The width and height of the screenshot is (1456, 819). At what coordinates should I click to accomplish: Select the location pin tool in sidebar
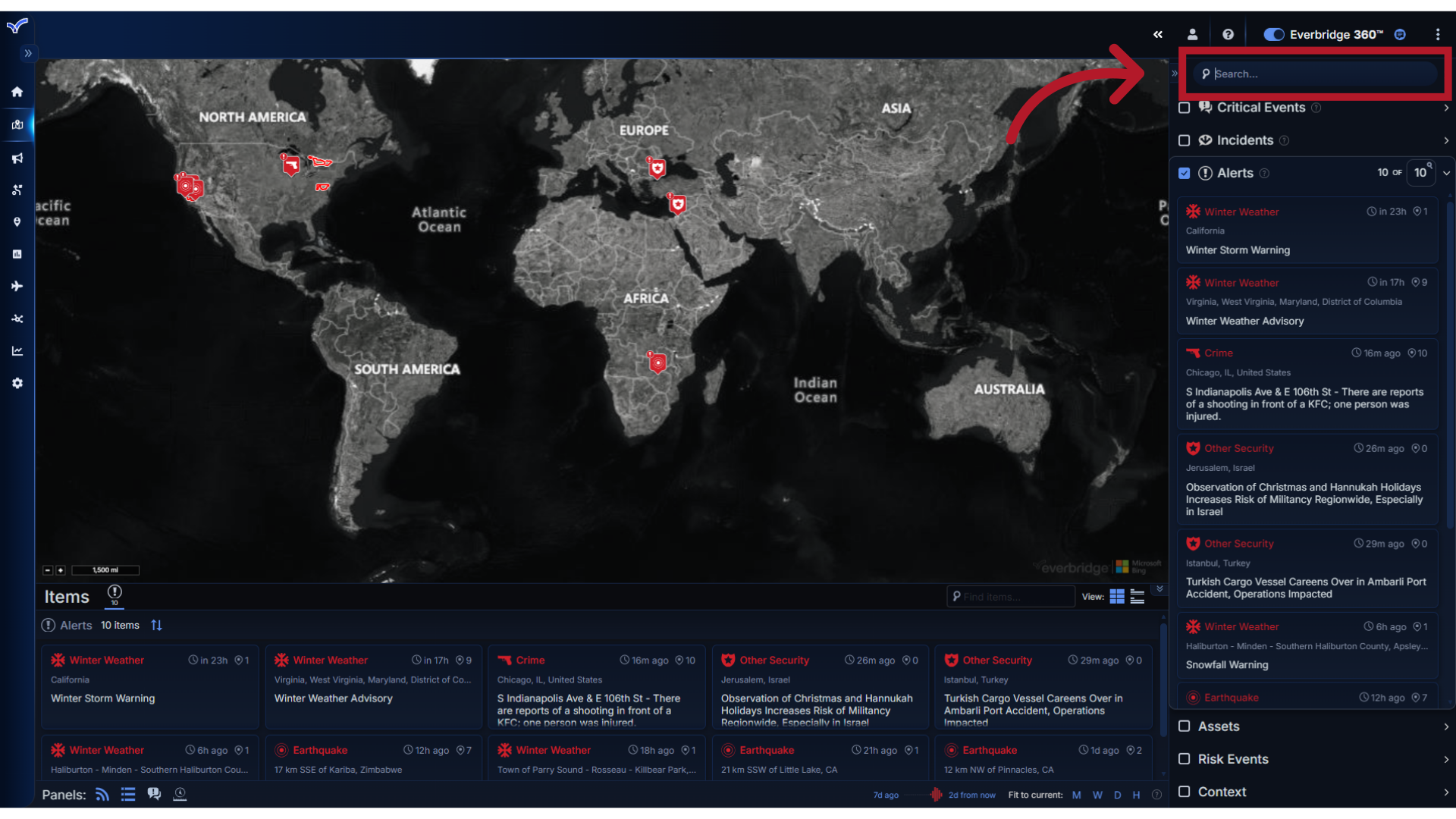click(x=17, y=221)
